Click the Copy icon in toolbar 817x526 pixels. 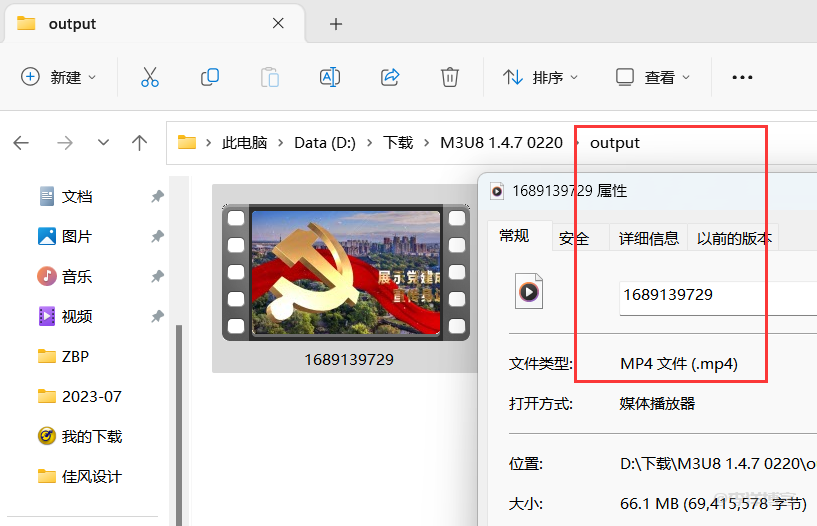pyautogui.click(x=210, y=77)
